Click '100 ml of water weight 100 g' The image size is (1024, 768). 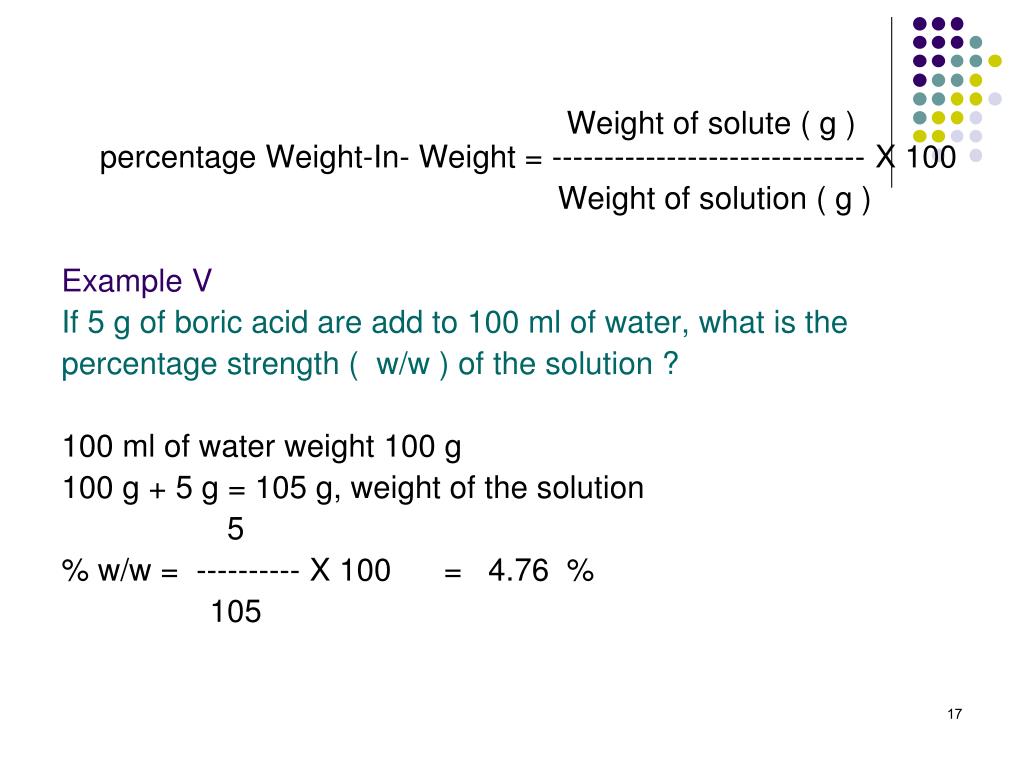pos(262,447)
